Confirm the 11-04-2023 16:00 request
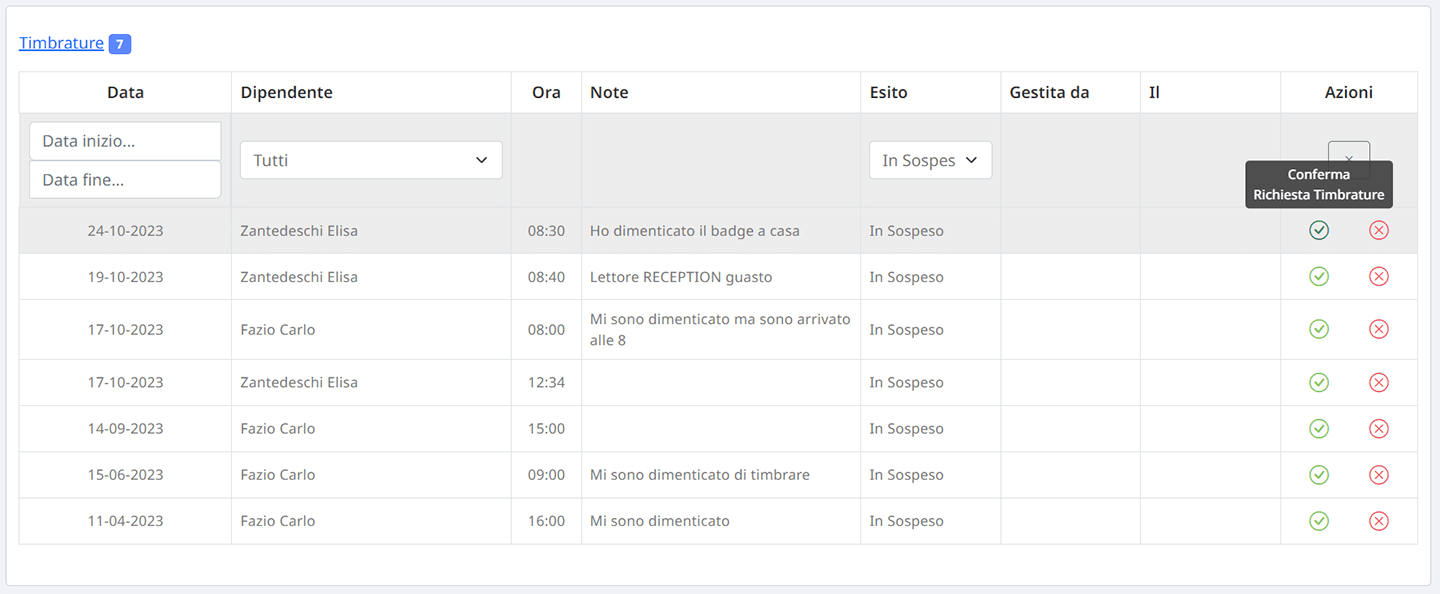 point(1319,521)
